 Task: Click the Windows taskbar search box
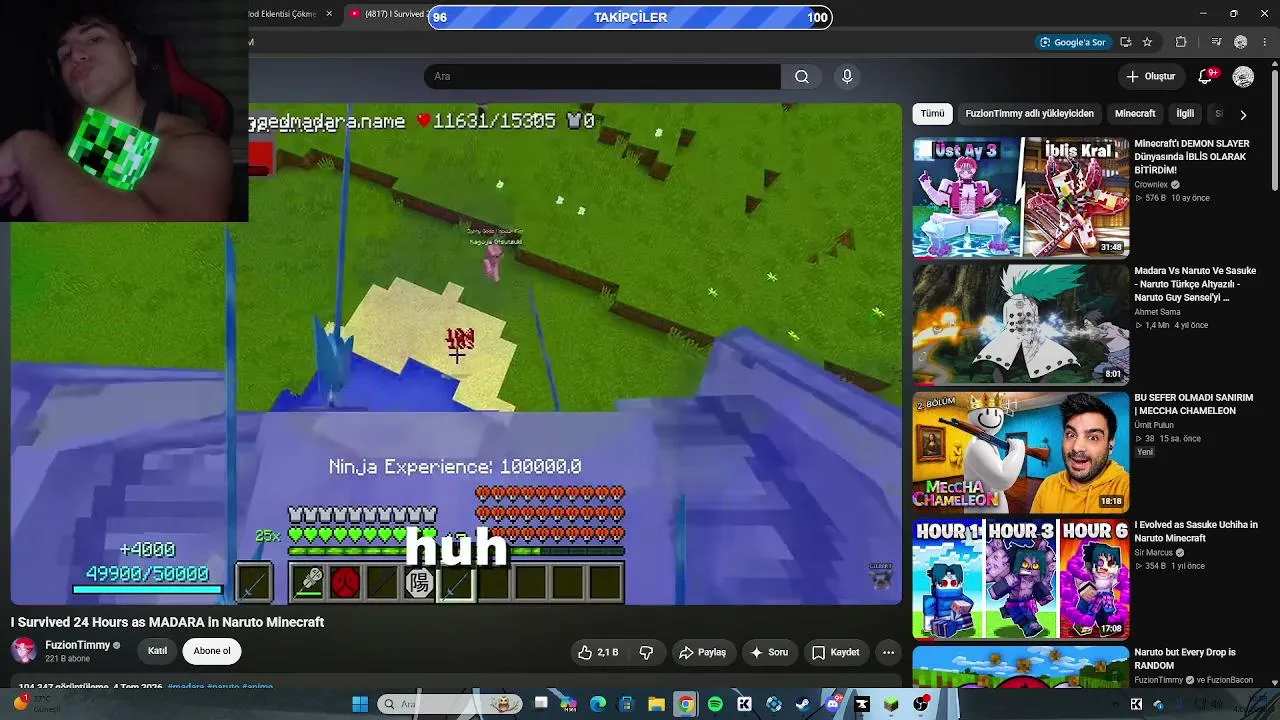click(x=450, y=704)
